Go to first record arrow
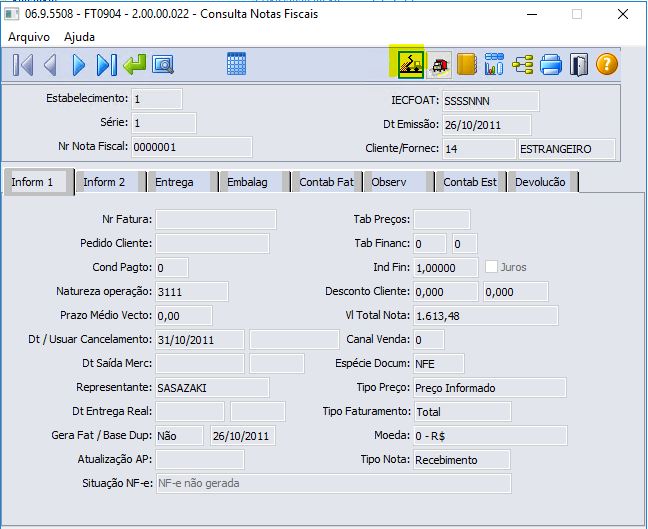Screen dimensions: 648x529 point(23,65)
